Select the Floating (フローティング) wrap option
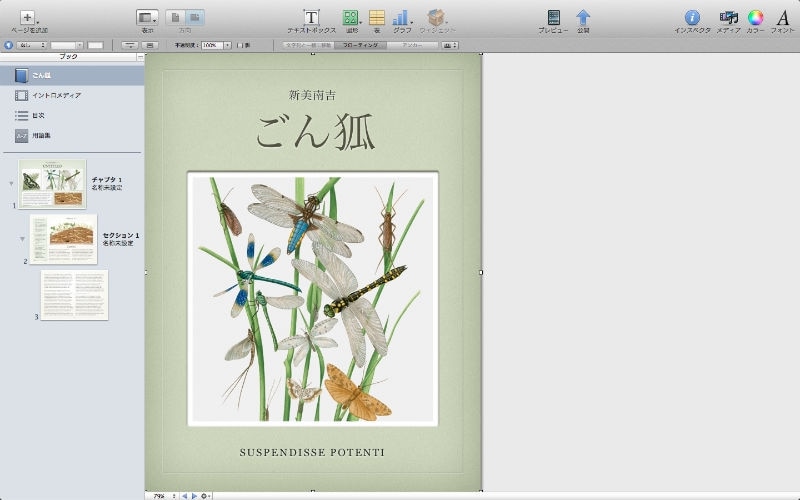 pyautogui.click(x=360, y=45)
